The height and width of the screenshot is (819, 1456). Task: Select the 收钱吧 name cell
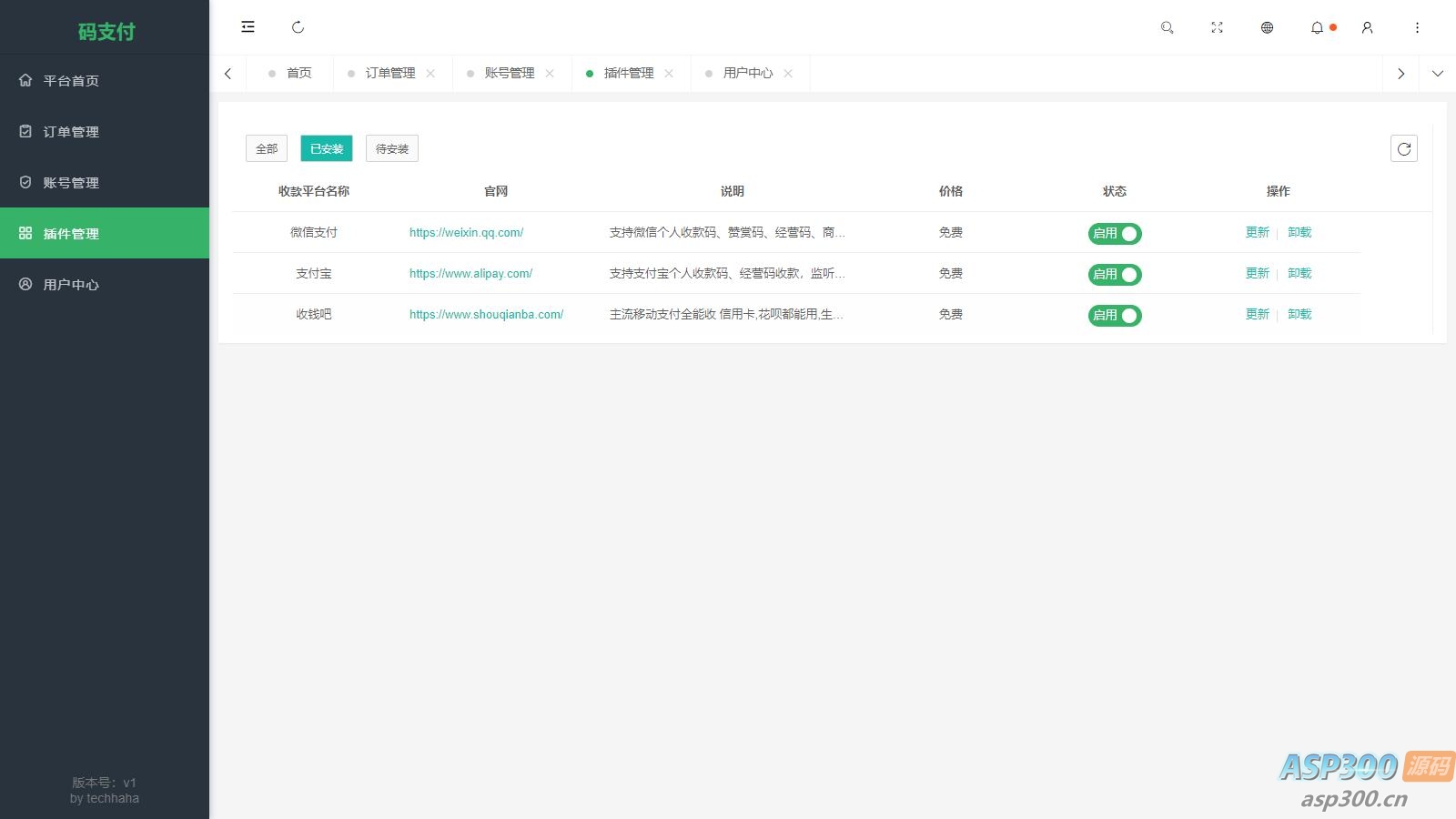(314, 314)
